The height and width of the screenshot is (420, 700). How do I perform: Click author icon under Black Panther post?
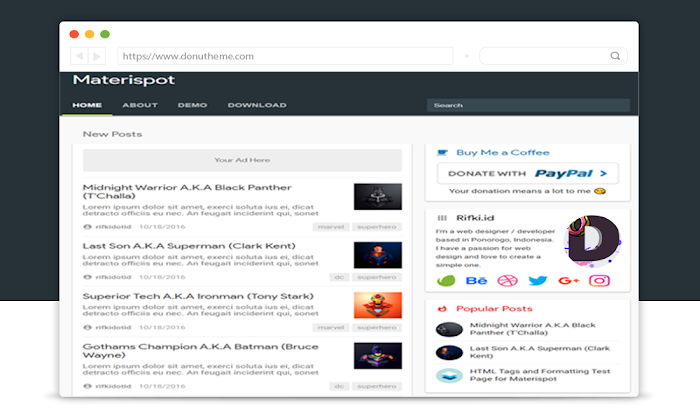click(x=88, y=227)
